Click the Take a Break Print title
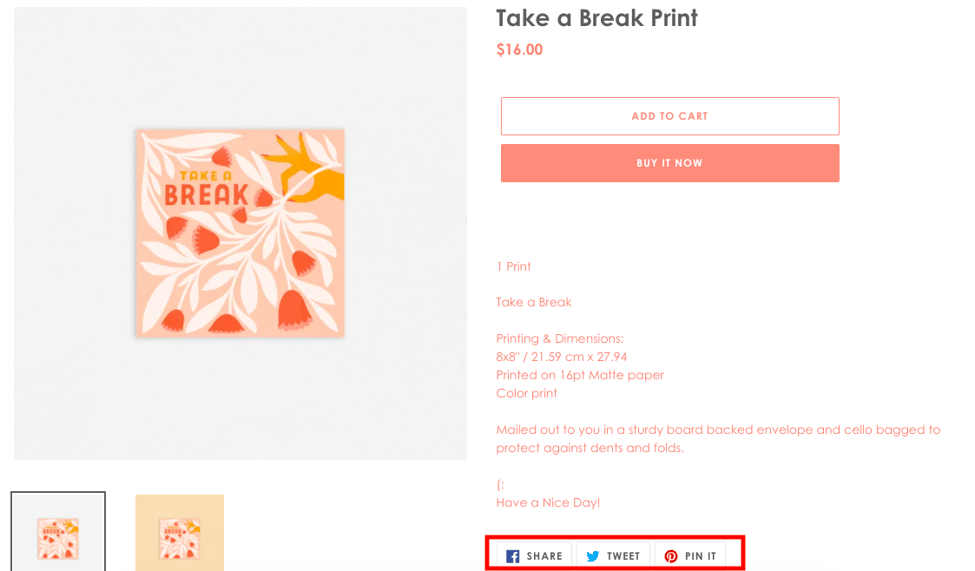This screenshot has width=975, height=571. (596, 18)
